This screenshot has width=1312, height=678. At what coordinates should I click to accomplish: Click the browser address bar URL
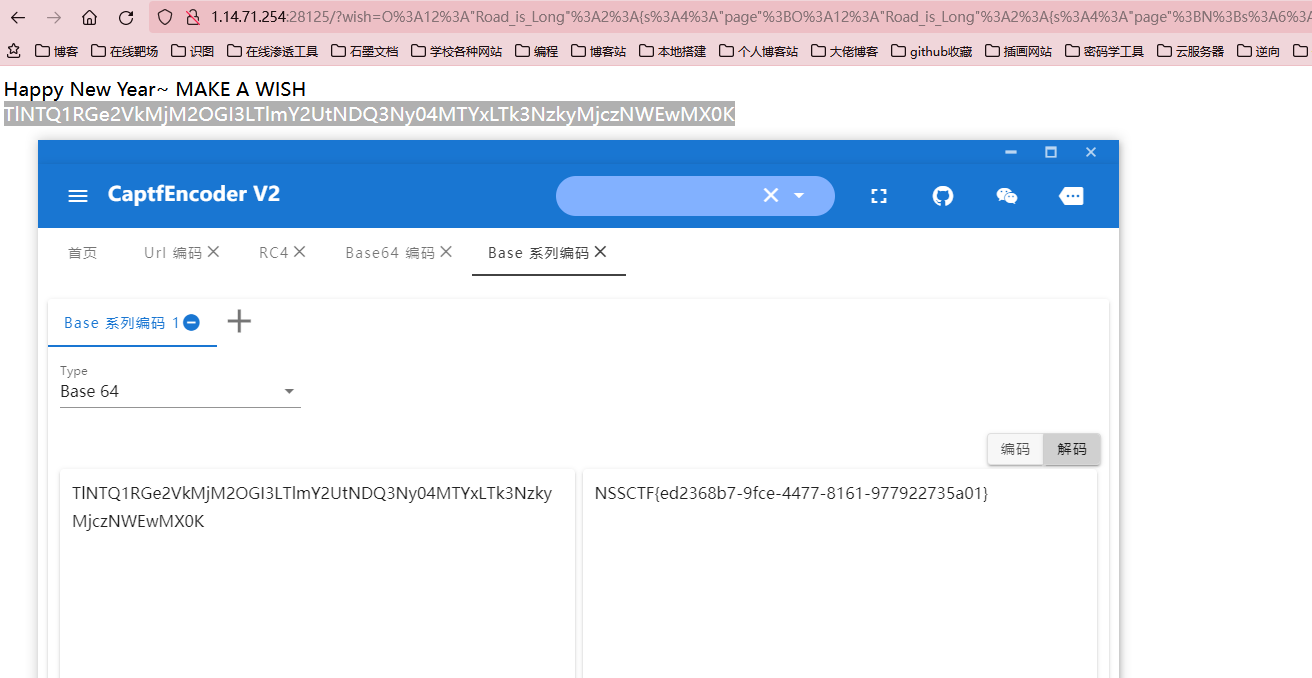tap(760, 17)
